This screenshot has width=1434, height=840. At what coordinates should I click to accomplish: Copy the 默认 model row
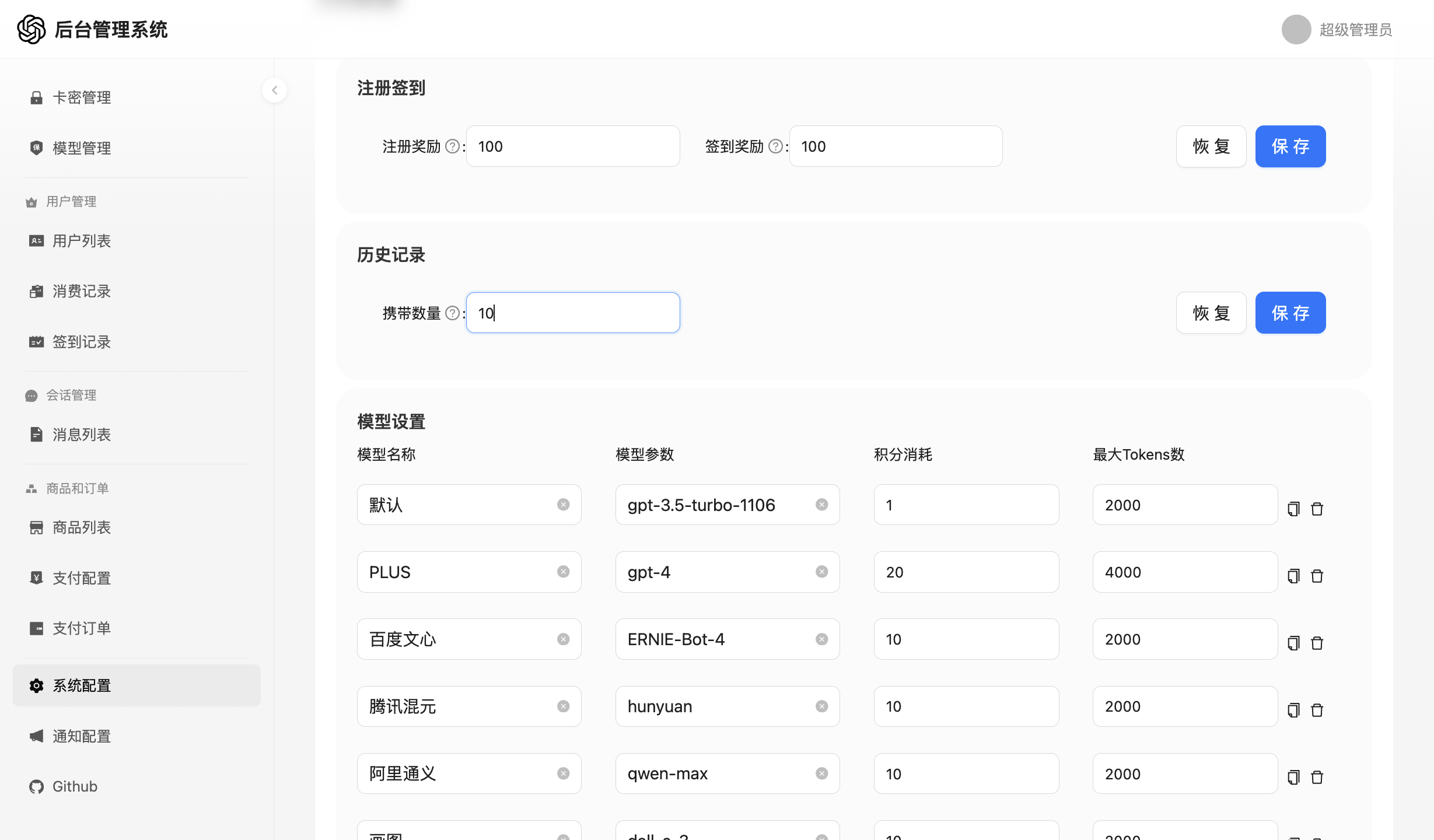pos(1293,509)
